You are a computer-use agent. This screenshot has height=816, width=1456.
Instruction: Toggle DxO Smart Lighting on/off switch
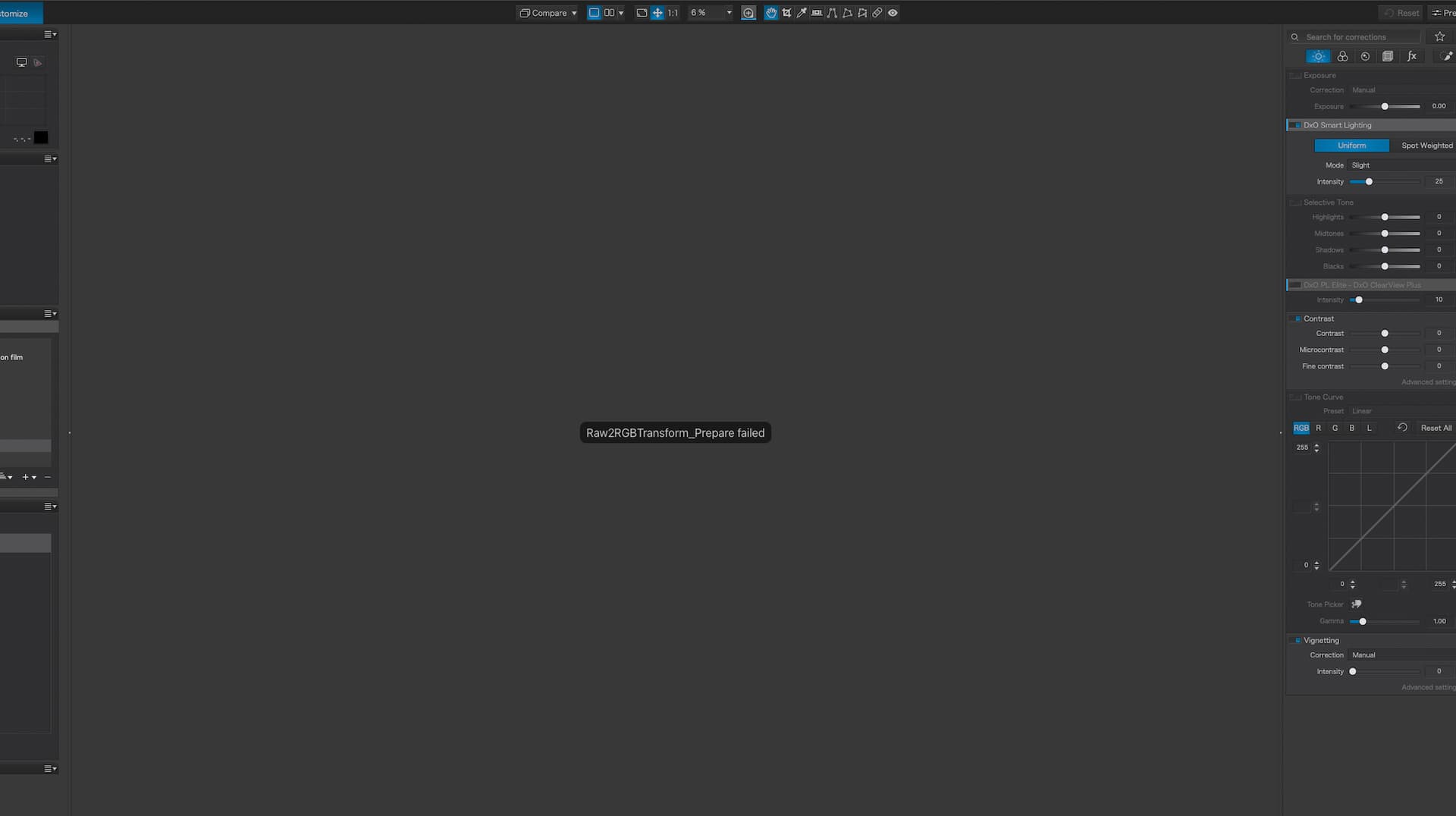pos(1295,125)
